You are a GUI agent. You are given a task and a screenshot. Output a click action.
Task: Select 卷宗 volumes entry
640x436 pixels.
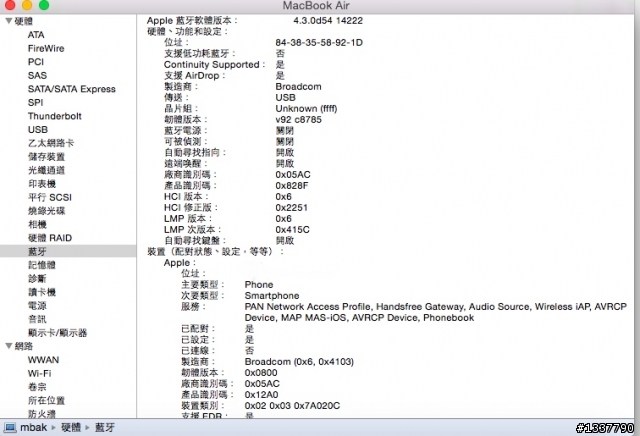pyautogui.click(x=37, y=387)
